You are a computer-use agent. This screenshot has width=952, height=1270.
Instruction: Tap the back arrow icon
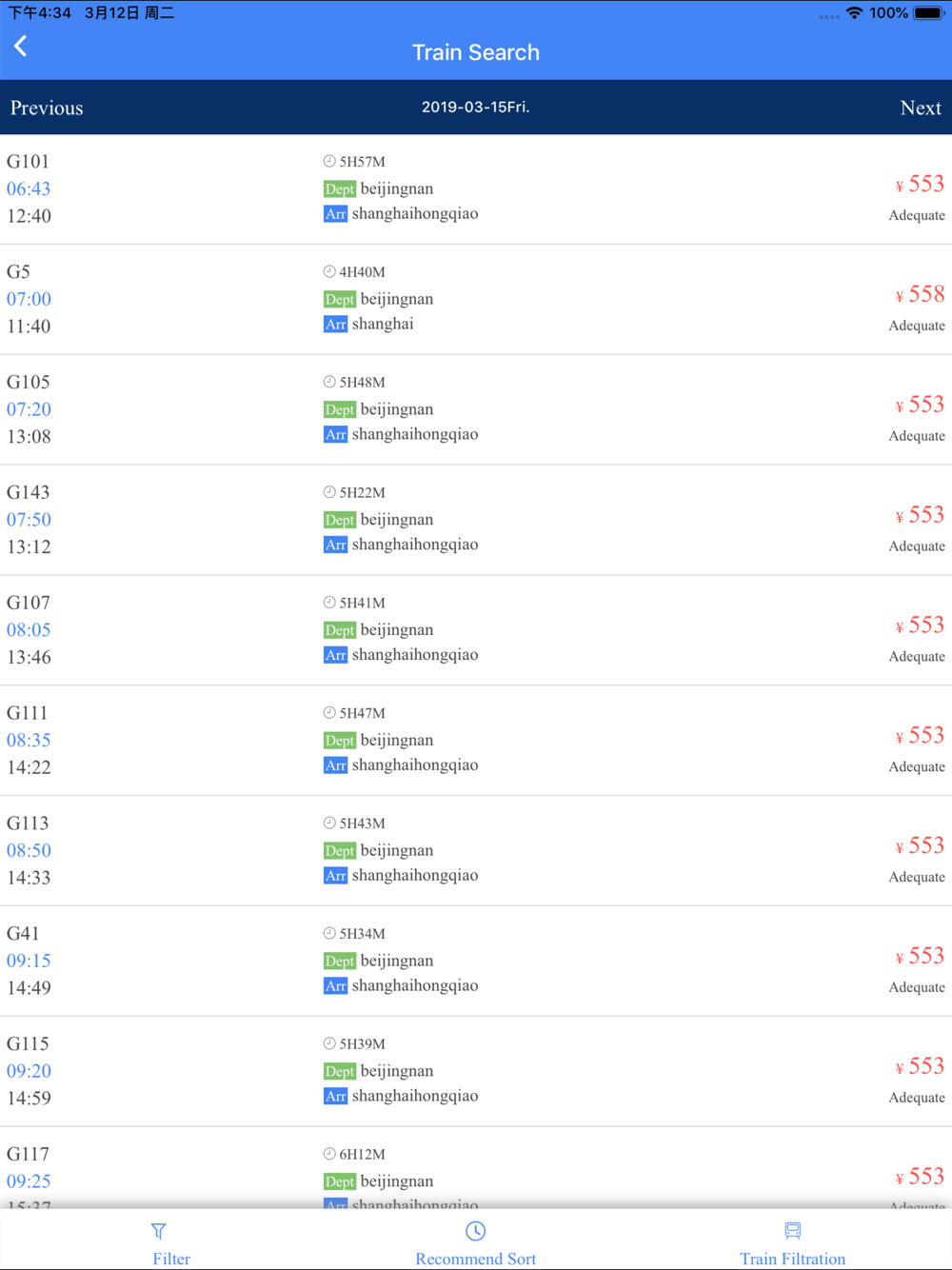pos(20,46)
